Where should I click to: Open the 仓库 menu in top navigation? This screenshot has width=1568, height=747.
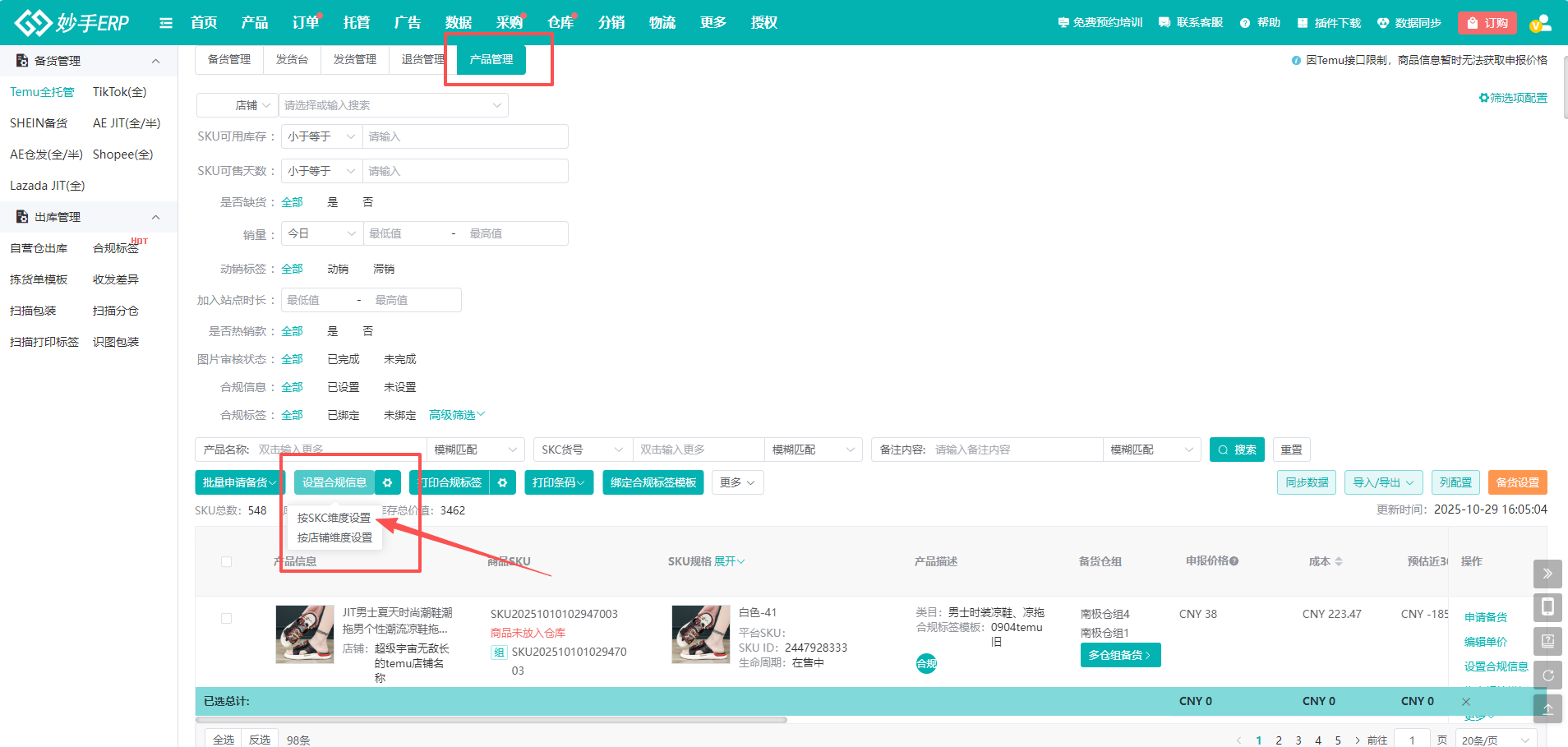tap(560, 22)
